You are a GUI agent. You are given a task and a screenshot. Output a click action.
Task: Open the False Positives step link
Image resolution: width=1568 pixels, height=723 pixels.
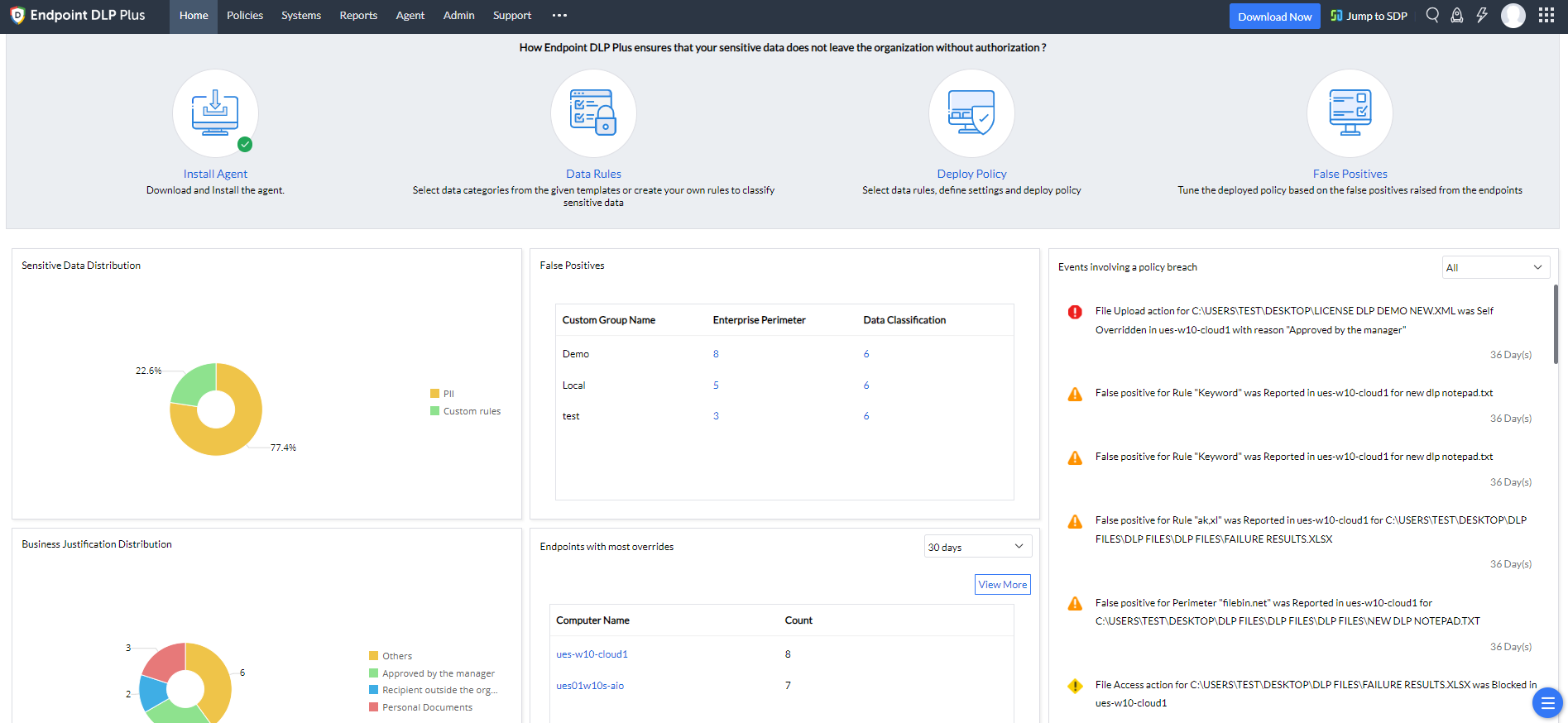click(1350, 174)
